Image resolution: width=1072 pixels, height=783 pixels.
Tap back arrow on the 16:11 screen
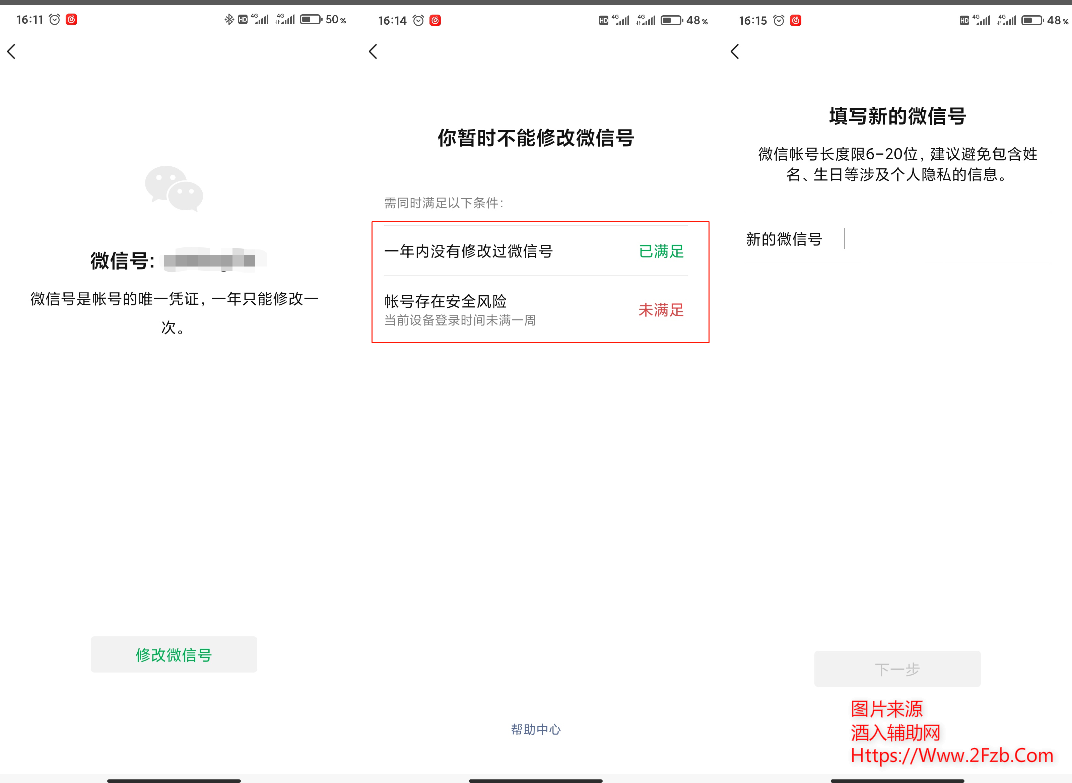tap(11, 51)
